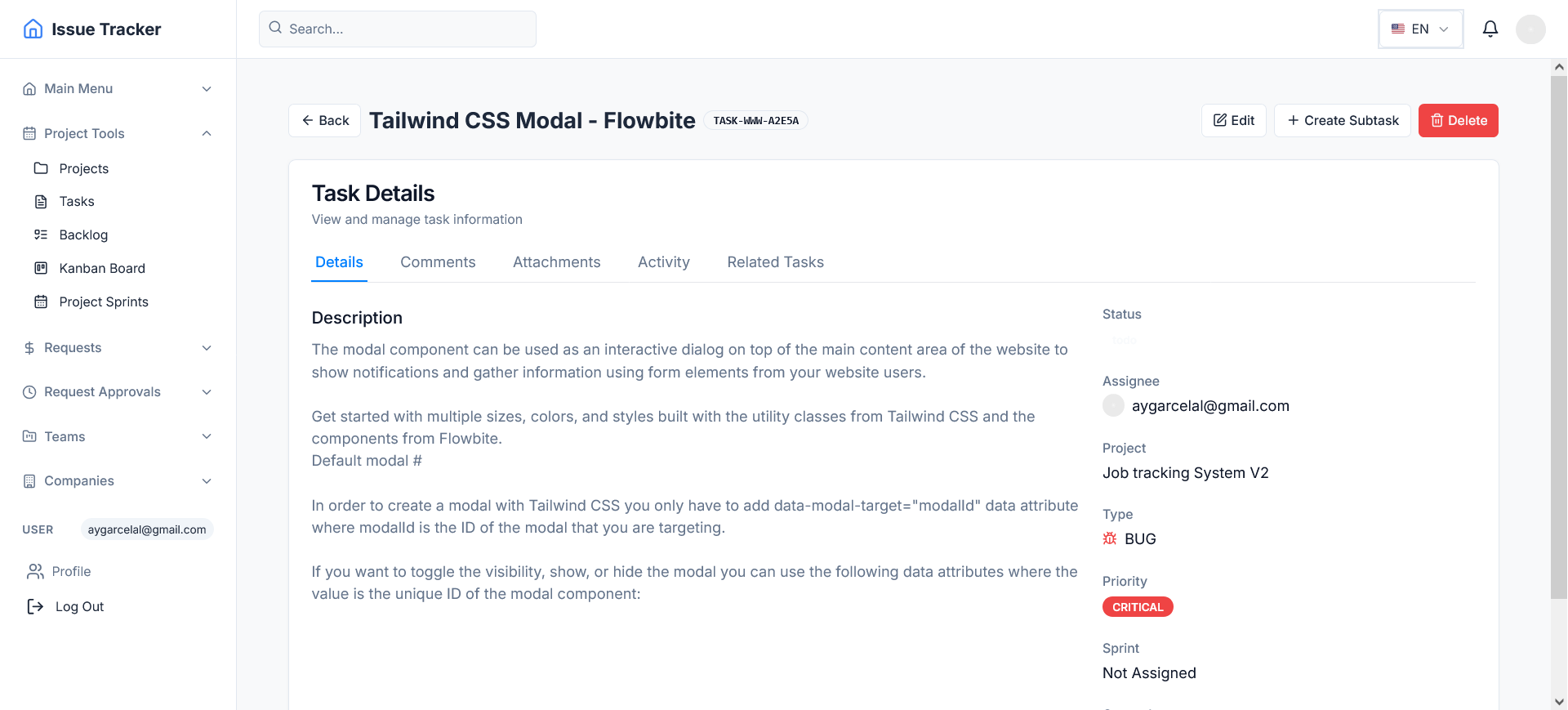Image resolution: width=1568 pixels, height=710 pixels.
Task: Open the Projects section via folder icon
Action: point(42,168)
